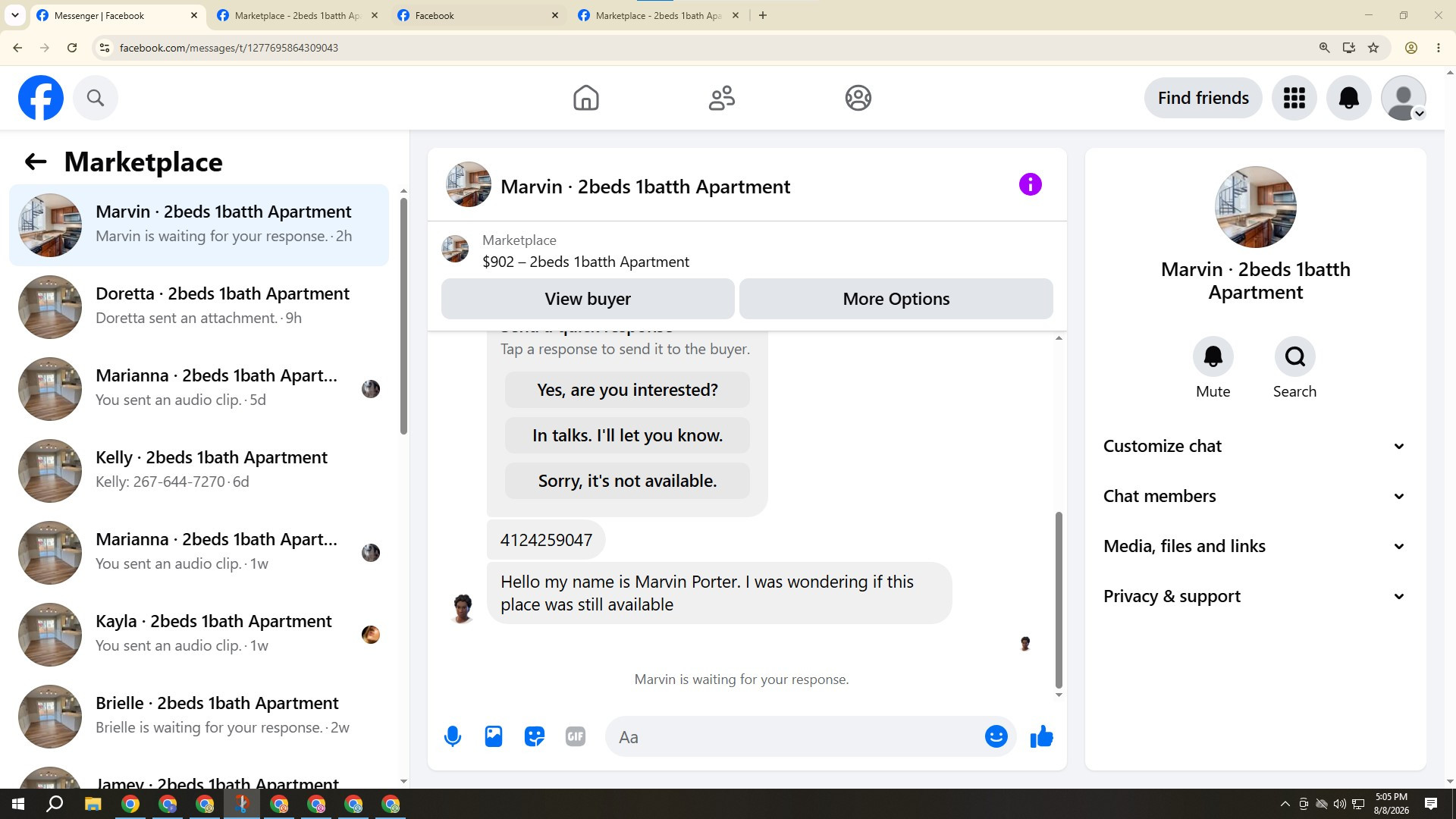The height and width of the screenshot is (819, 1456).
Task: Open the emoji picker smiley
Action: 996,736
